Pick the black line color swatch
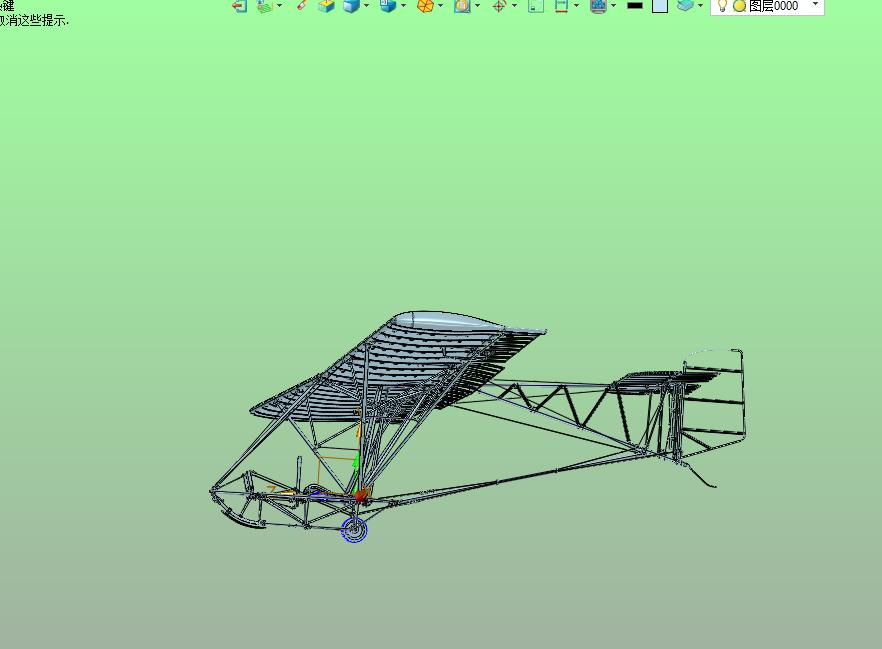This screenshot has height=649, width=882. [635, 6]
